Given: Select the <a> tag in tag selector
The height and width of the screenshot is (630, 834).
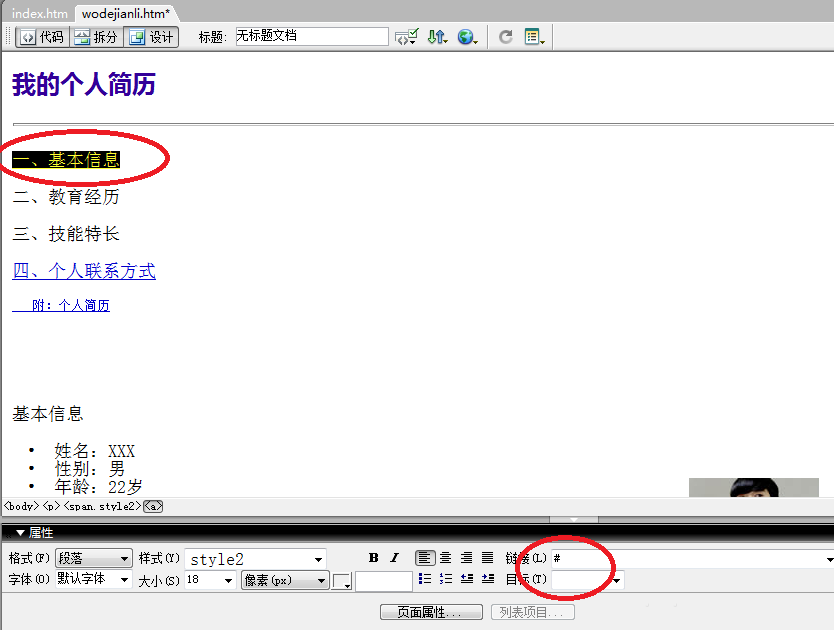Looking at the screenshot, I should pos(153,506).
